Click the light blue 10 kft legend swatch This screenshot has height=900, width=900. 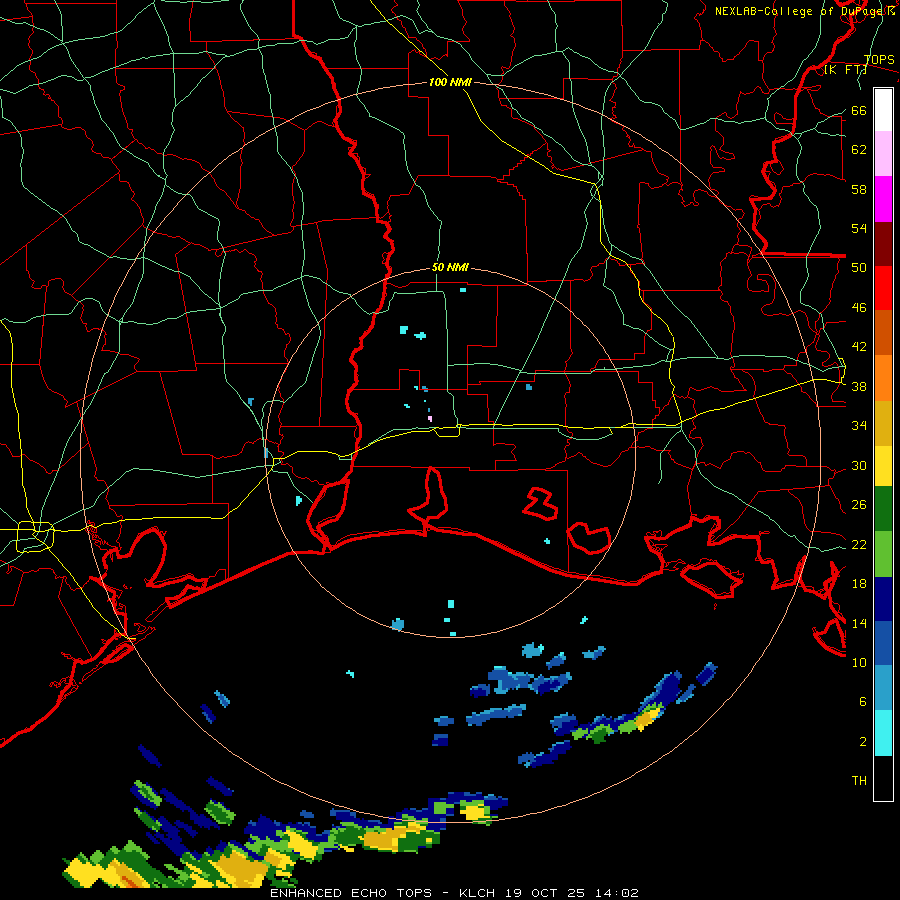[883, 688]
